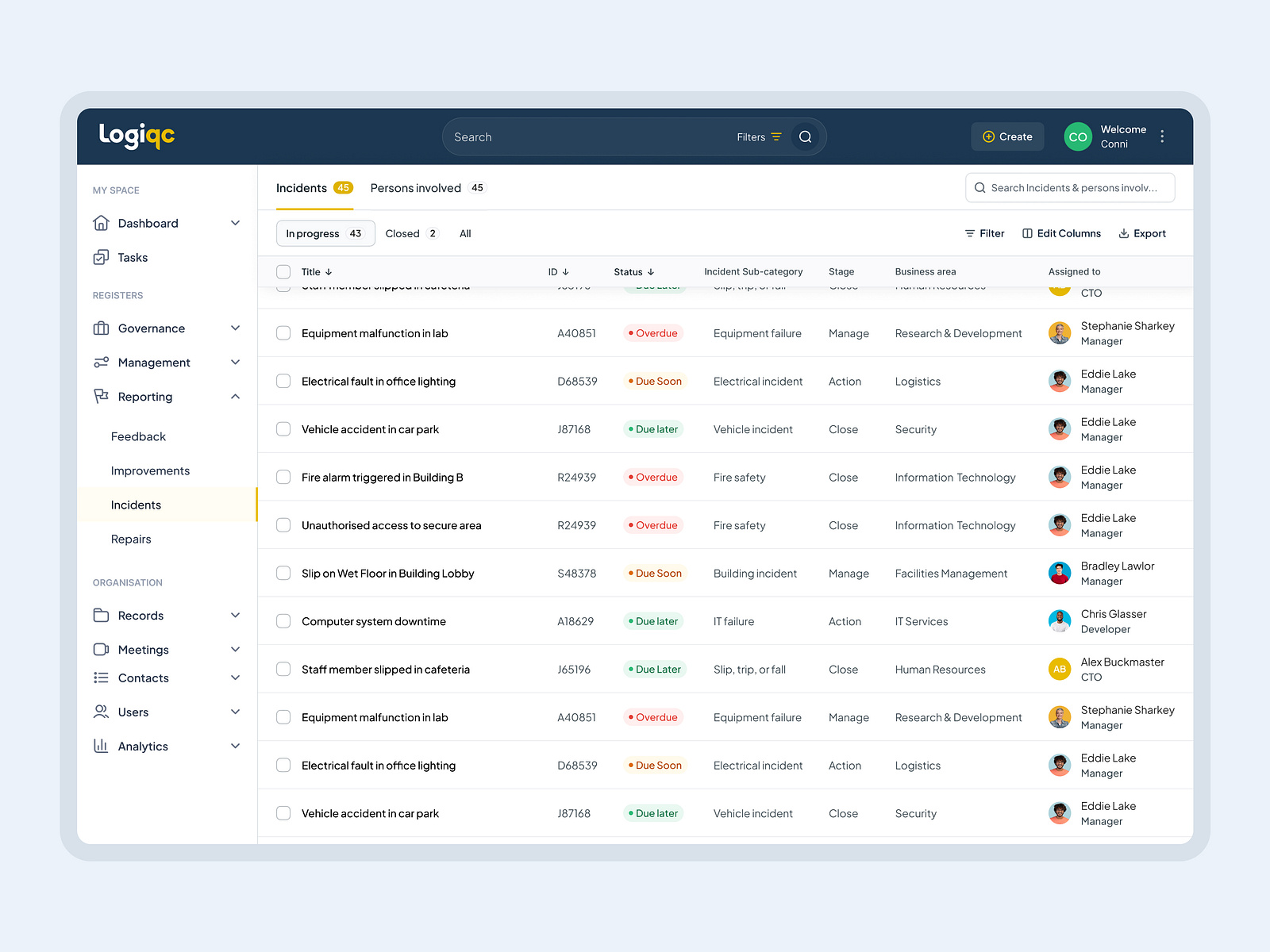Image resolution: width=1270 pixels, height=952 pixels.
Task: Click ID A18629
Action: (x=575, y=621)
